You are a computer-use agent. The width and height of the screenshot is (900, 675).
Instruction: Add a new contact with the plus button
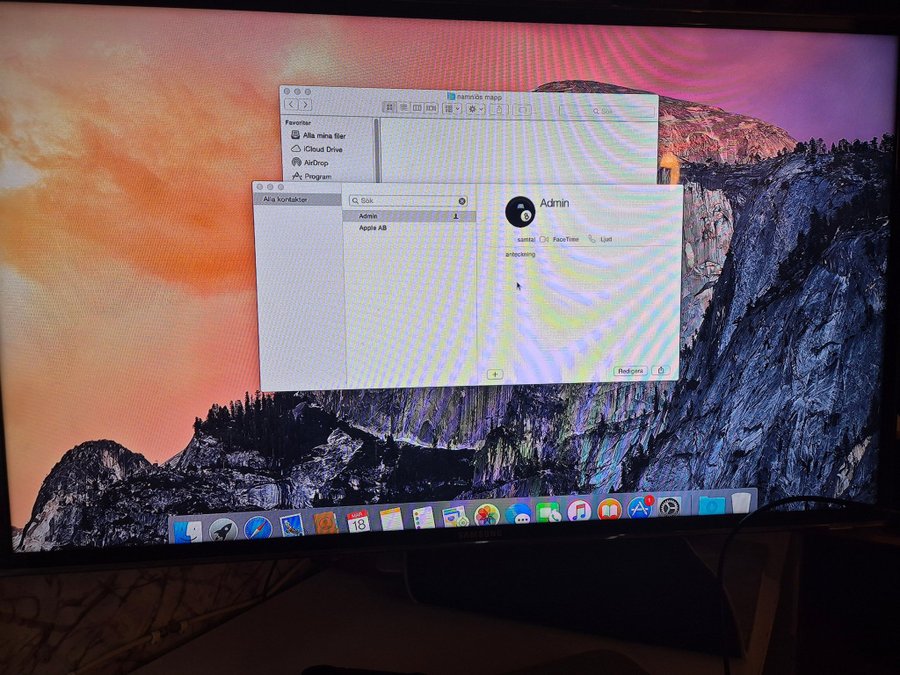pyautogui.click(x=494, y=374)
